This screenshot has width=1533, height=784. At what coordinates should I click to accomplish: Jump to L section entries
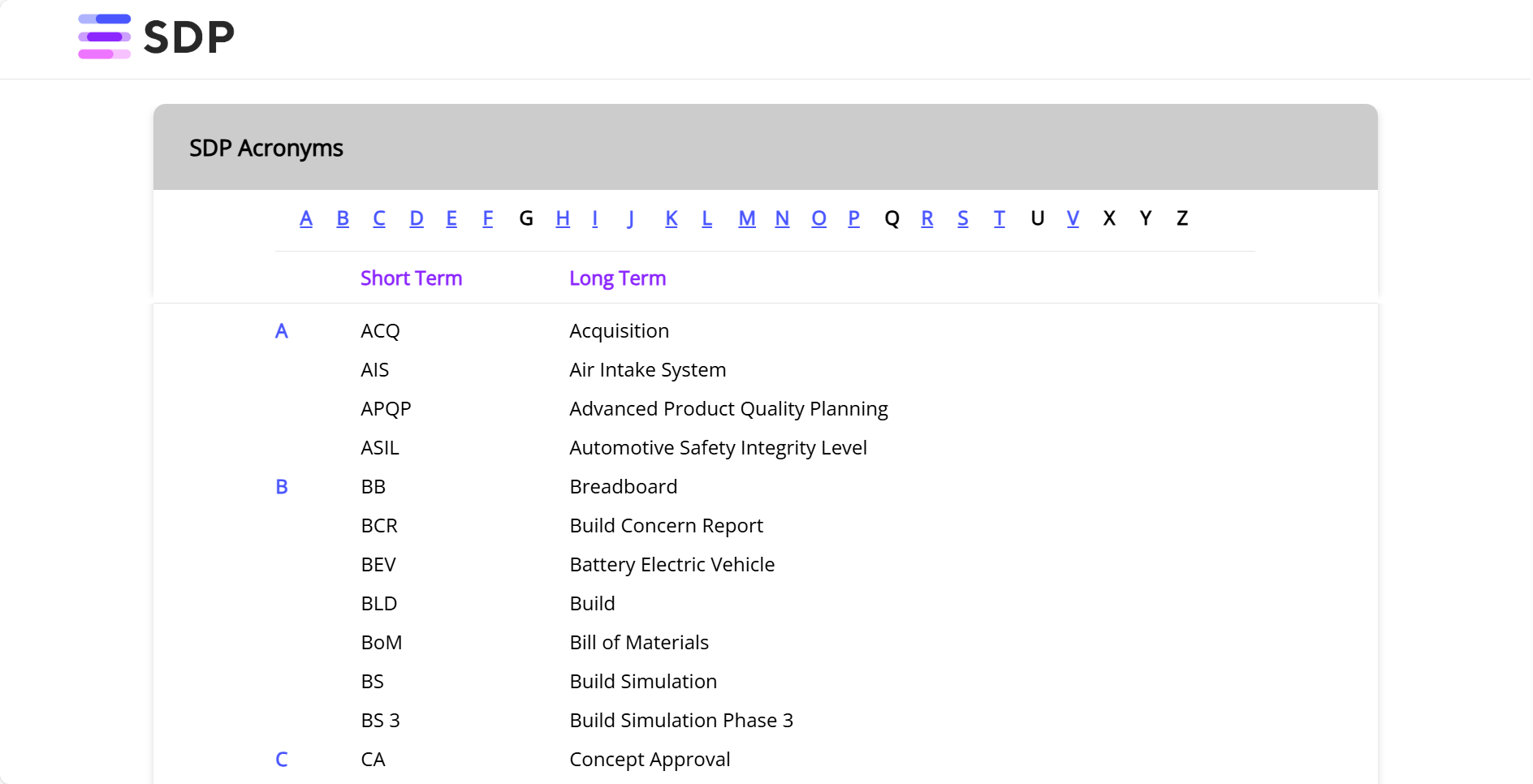click(x=706, y=218)
